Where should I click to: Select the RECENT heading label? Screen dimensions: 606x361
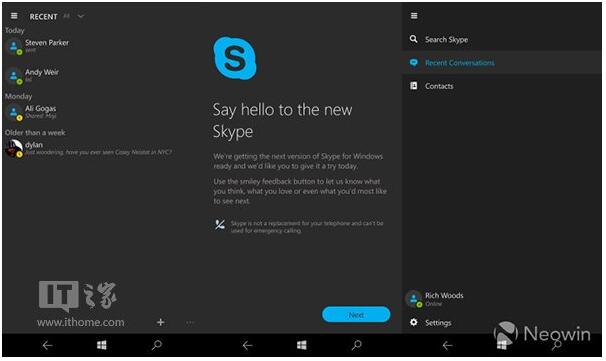[x=43, y=17]
